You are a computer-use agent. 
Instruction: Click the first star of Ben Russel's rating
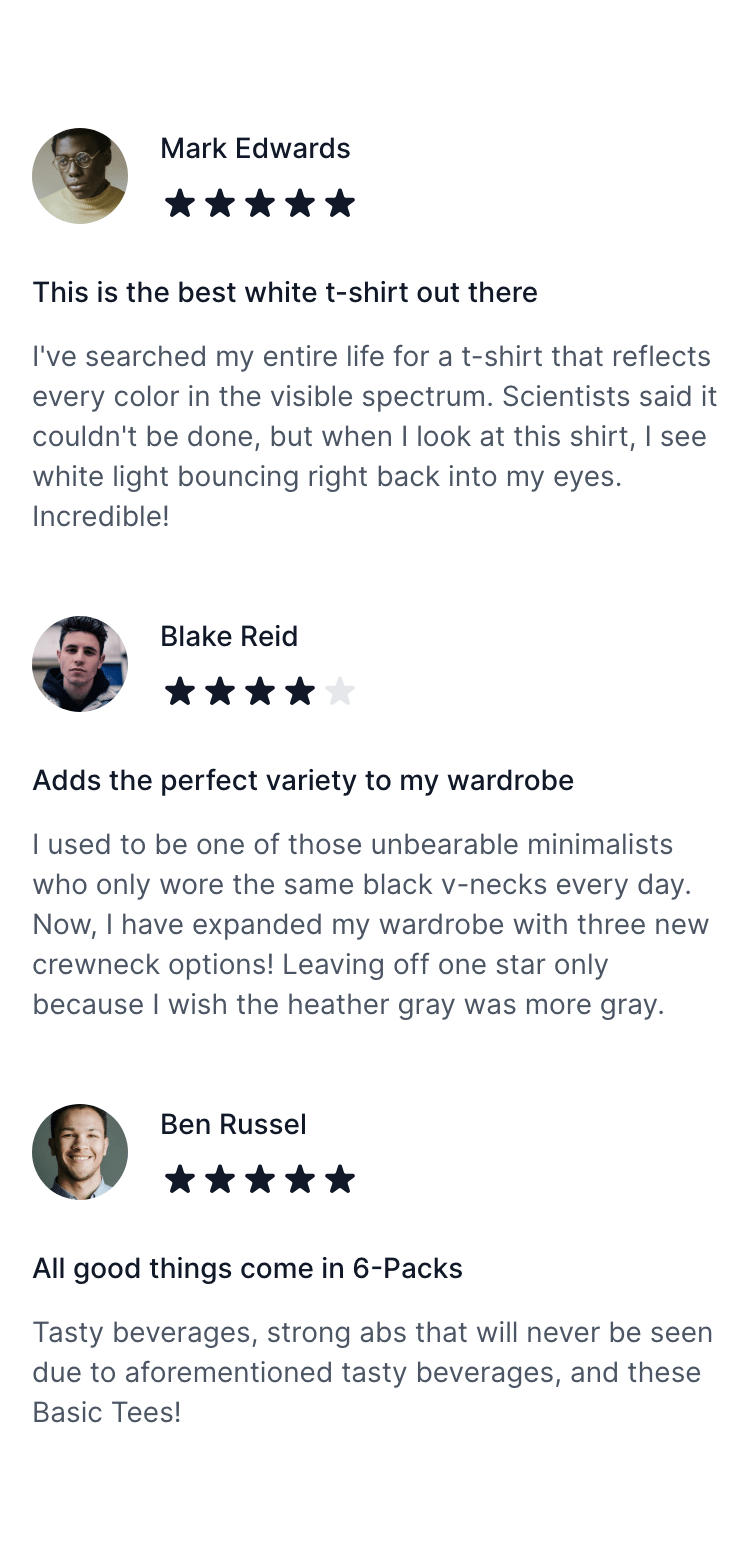tap(180, 1179)
